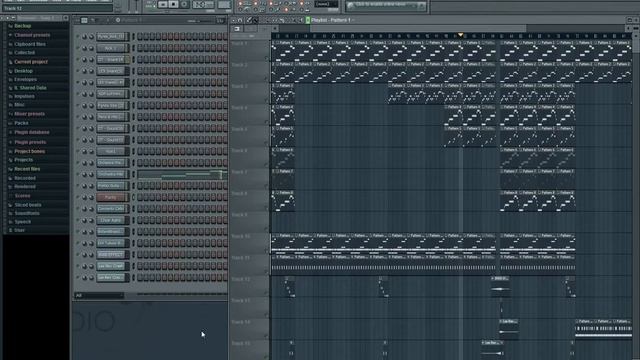Open the Desktop entry in Browser
The height and width of the screenshot is (360, 640).
click(x=23, y=71)
